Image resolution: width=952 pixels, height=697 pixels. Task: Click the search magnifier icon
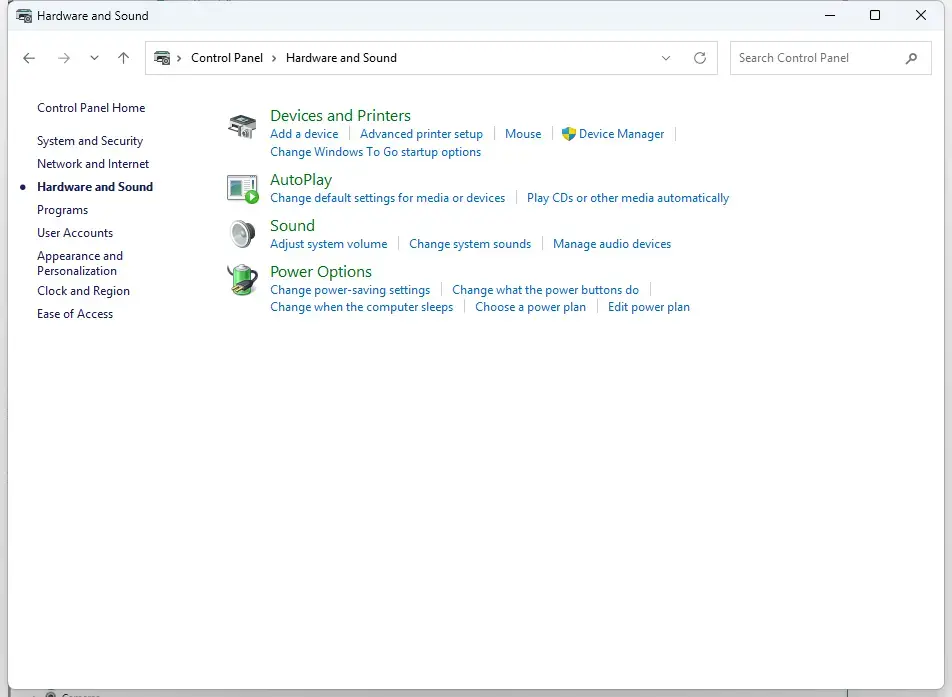coord(911,58)
